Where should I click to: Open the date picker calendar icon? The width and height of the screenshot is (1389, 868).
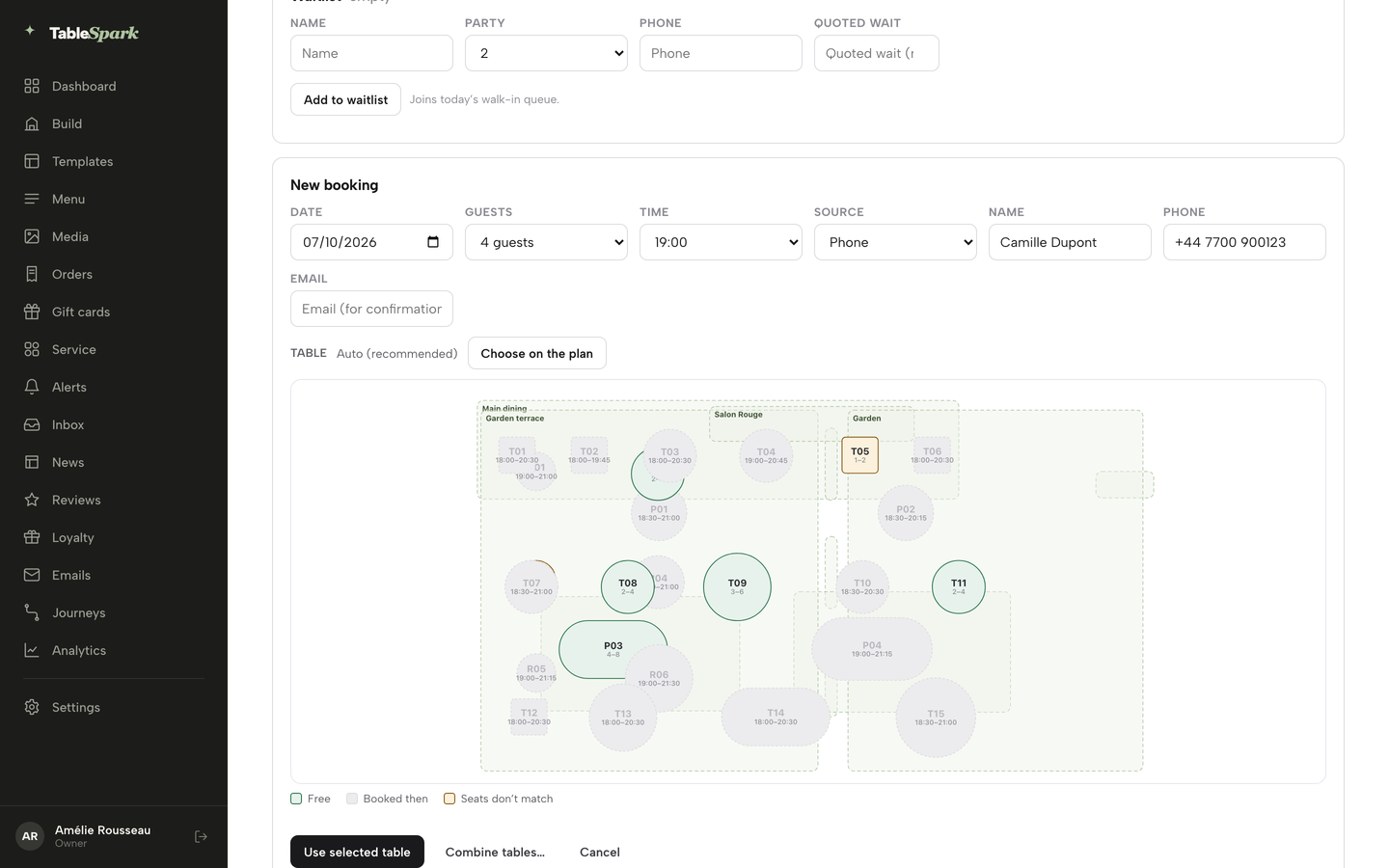(433, 242)
